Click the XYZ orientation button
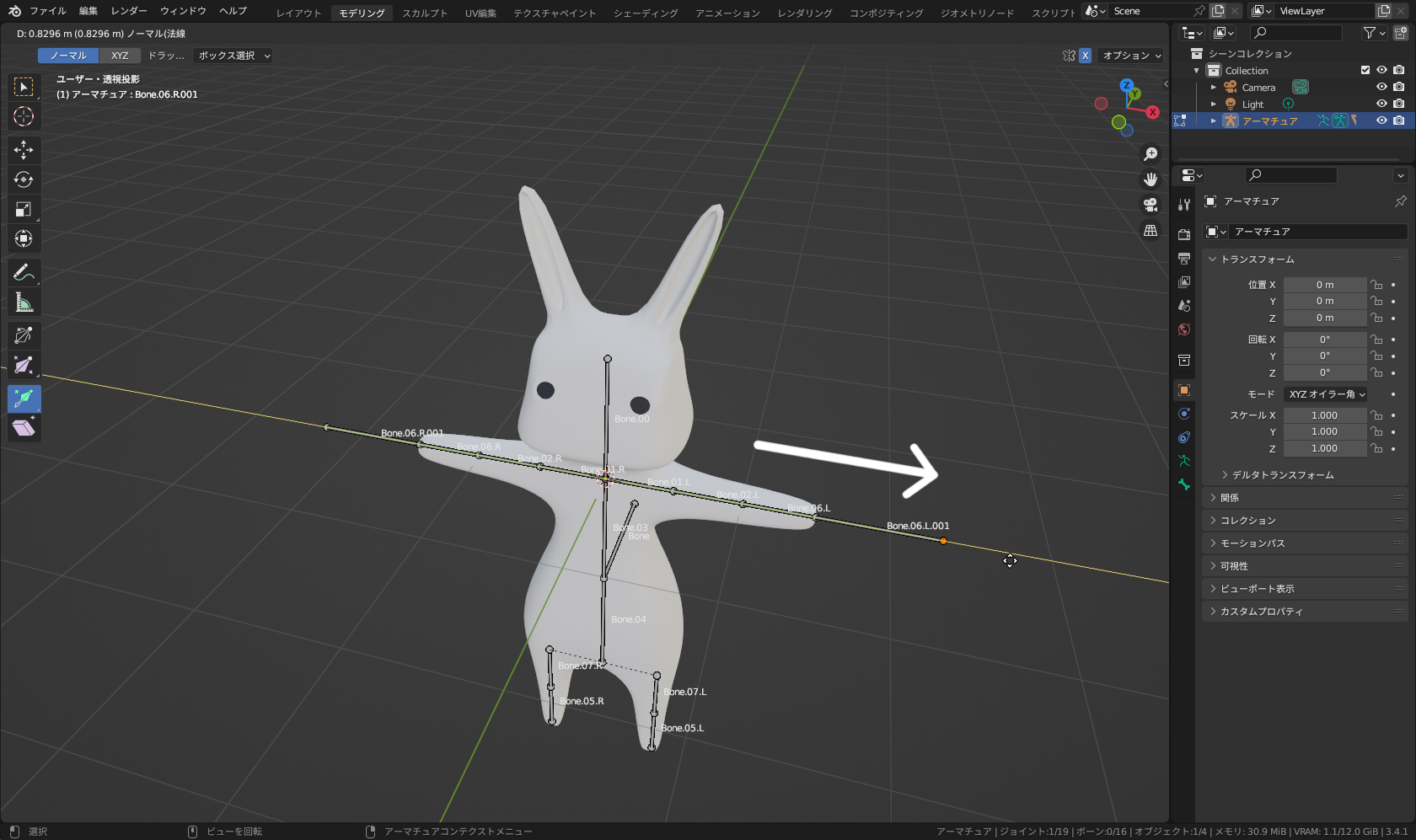Screen dimensions: 1416x840 pos(120,56)
